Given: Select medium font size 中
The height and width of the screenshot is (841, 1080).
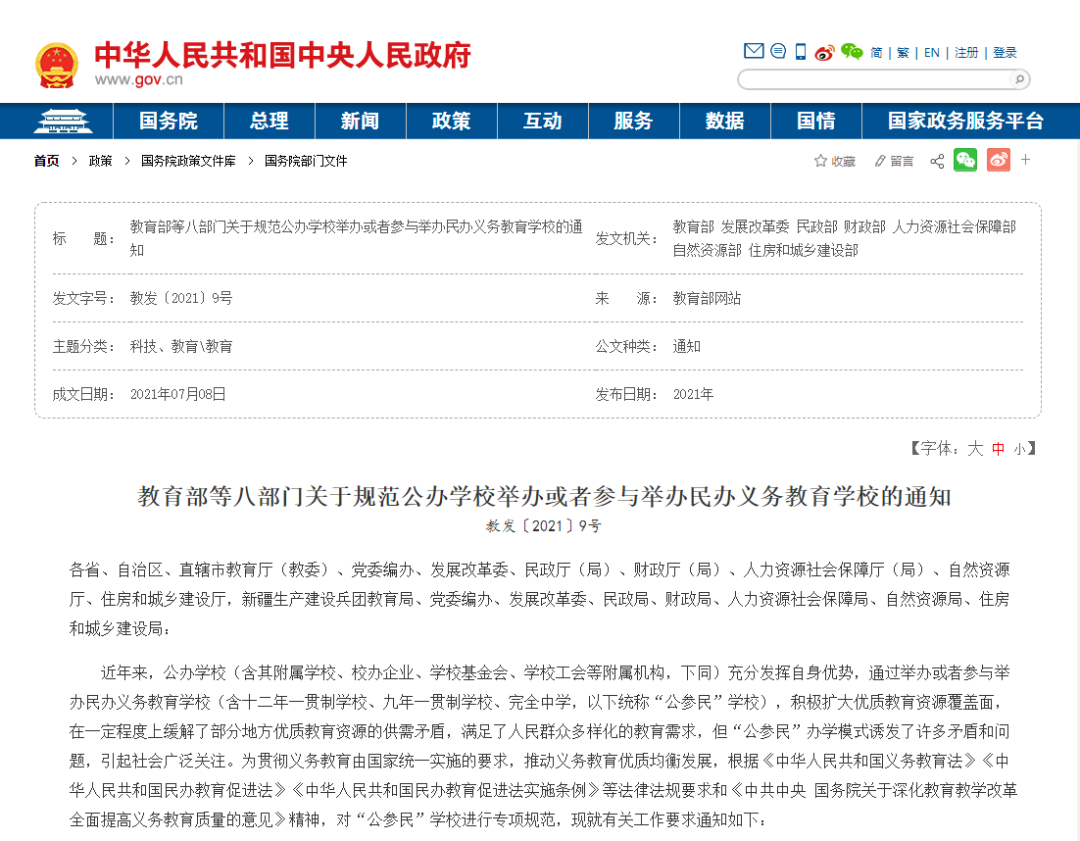Looking at the screenshot, I should coord(998,449).
